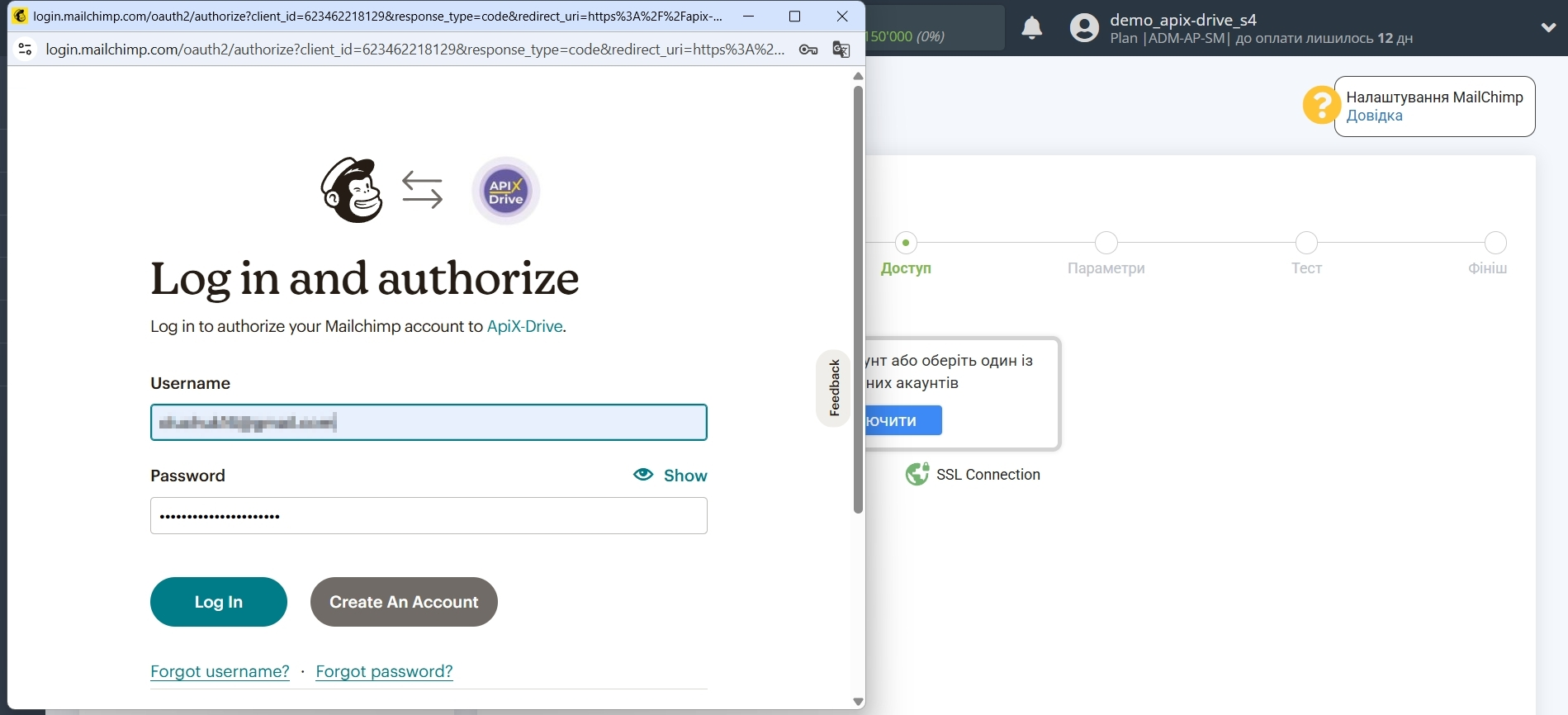
Task: Open the Довідка help link
Action: [x=1374, y=116]
